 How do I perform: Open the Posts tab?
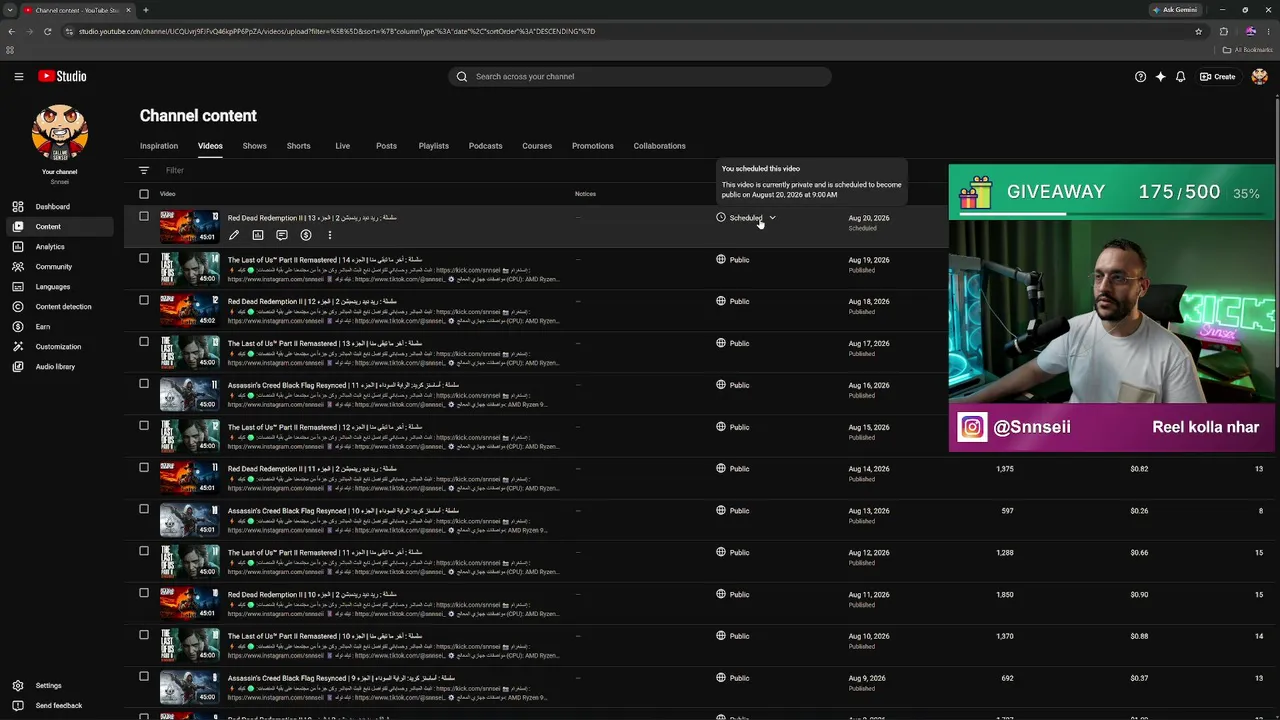tap(386, 146)
